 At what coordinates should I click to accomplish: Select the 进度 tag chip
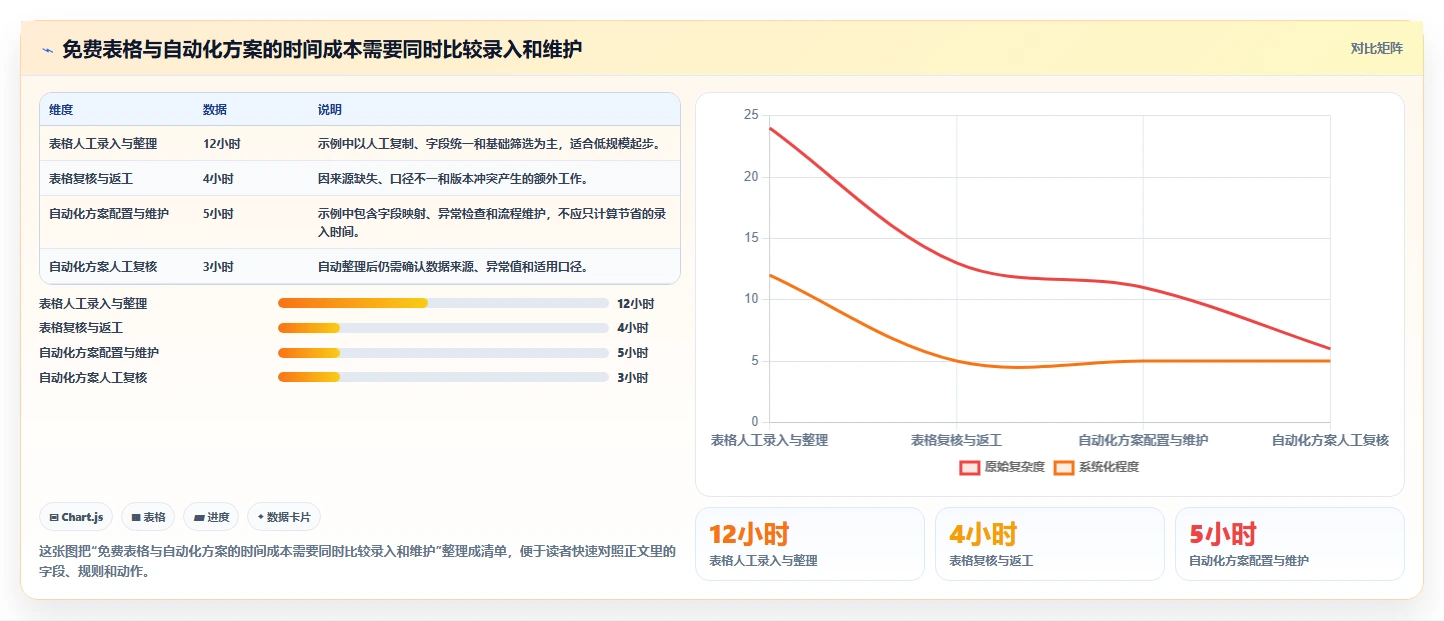pos(211,517)
